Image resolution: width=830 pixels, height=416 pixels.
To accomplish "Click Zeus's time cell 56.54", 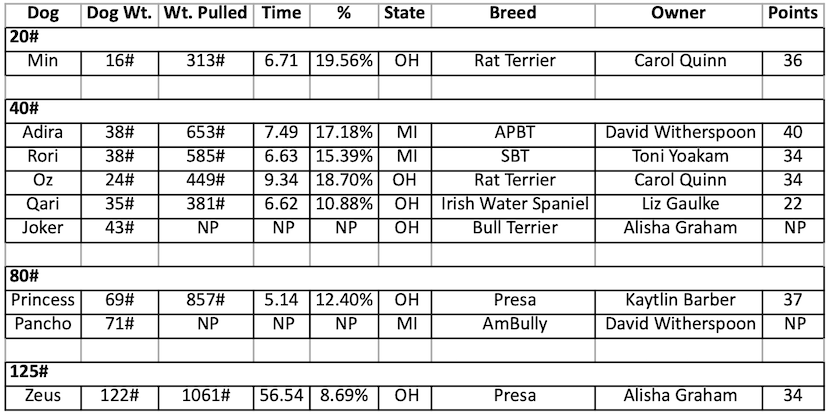I will (281, 395).
